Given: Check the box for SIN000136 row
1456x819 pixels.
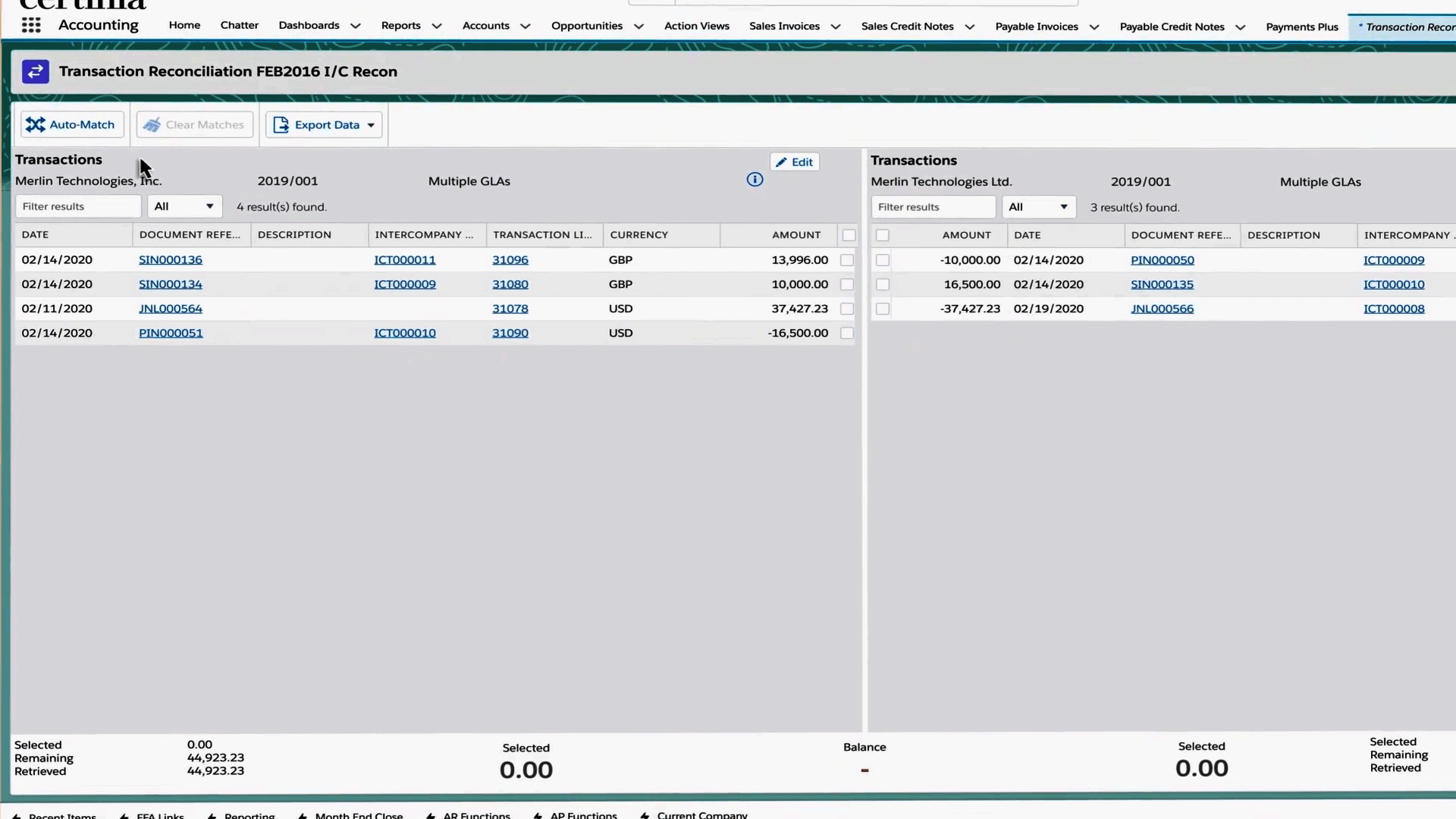Looking at the screenshot, I should (847, 260).
